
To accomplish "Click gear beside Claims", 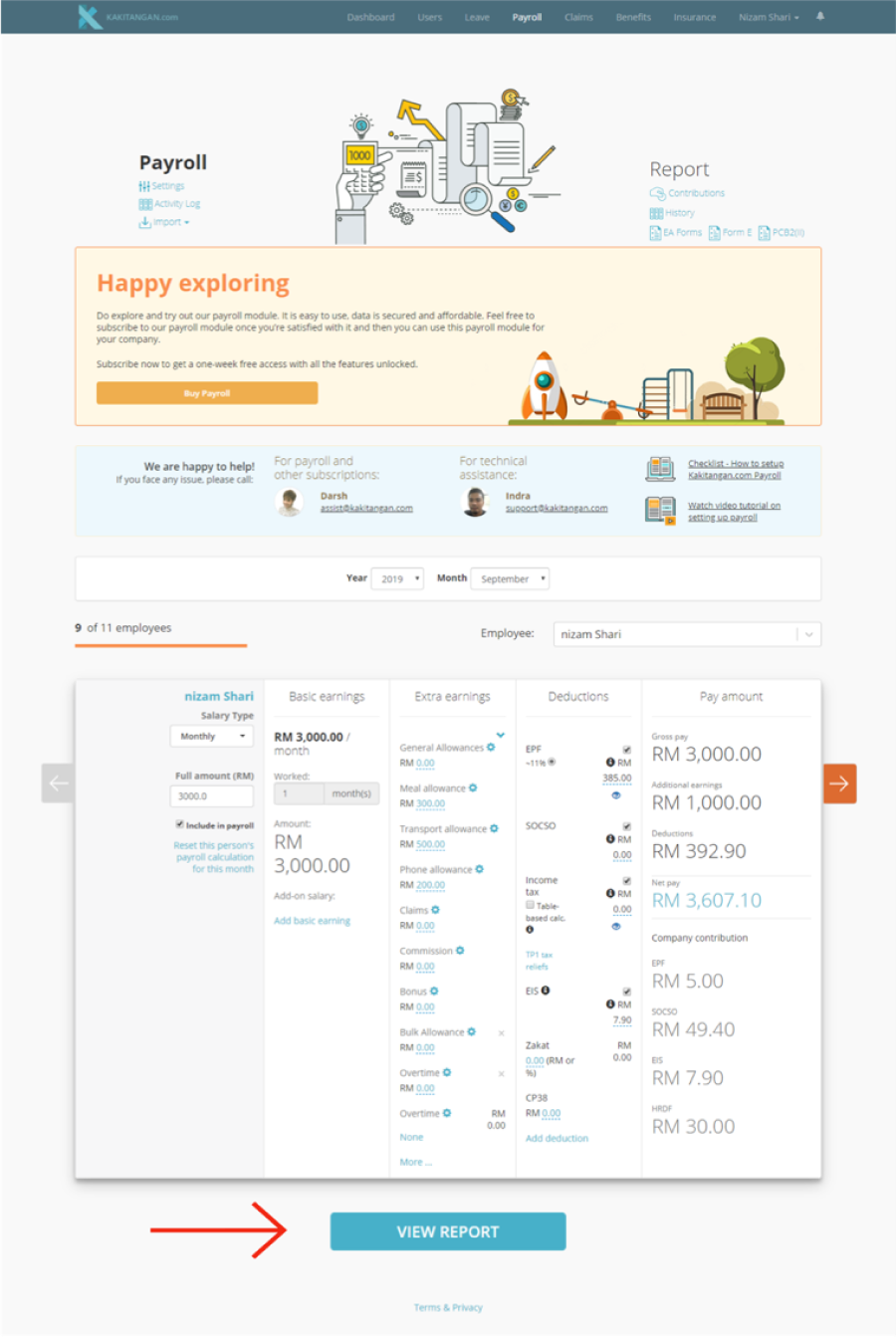I will click(x=435, y=910).
